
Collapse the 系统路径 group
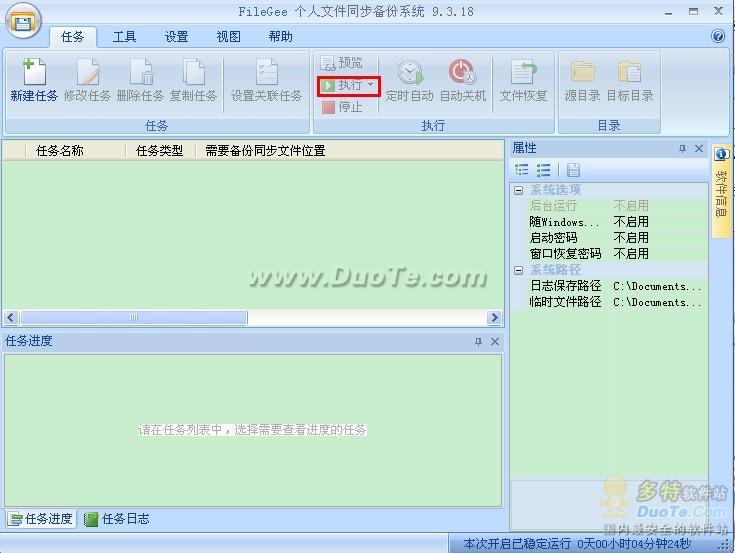[518, 270]
